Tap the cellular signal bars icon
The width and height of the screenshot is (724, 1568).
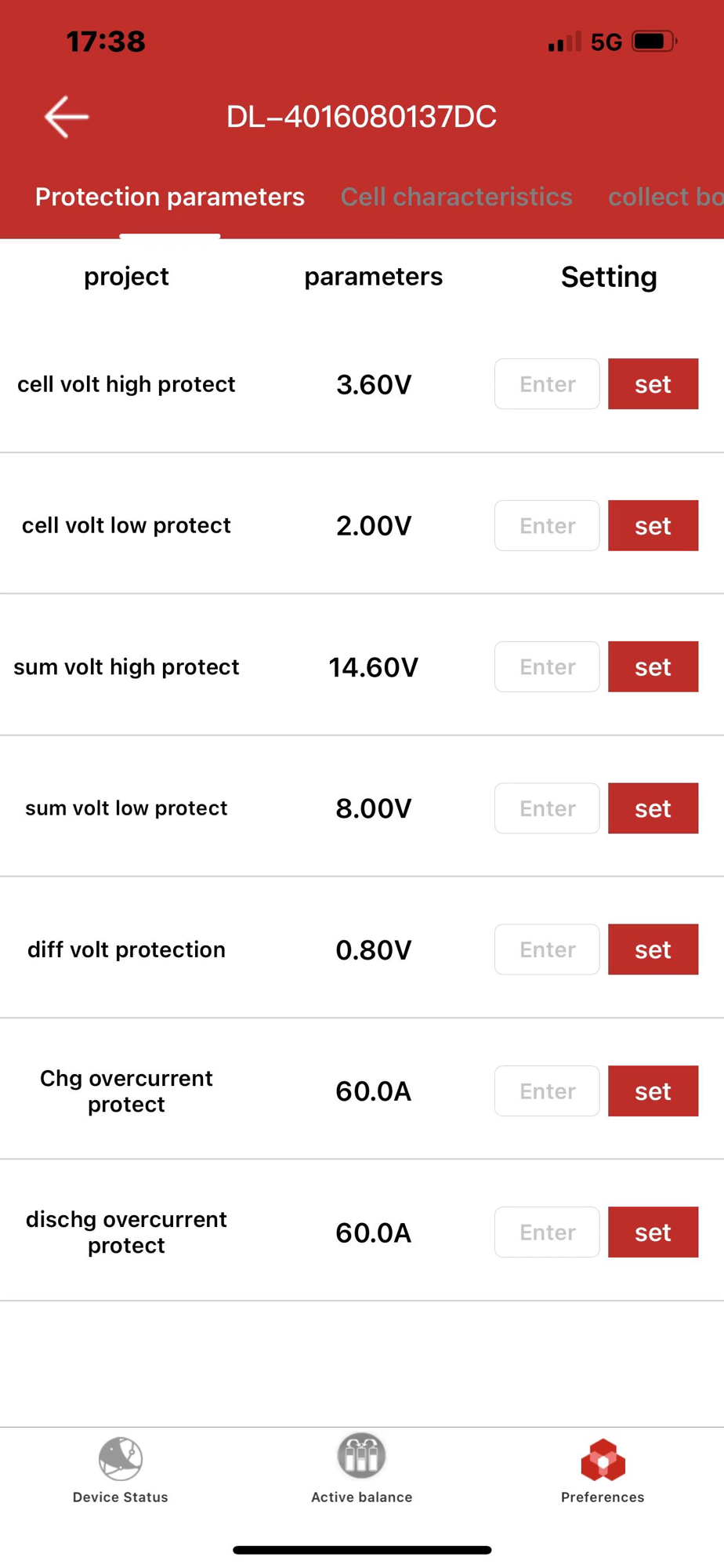564,42
